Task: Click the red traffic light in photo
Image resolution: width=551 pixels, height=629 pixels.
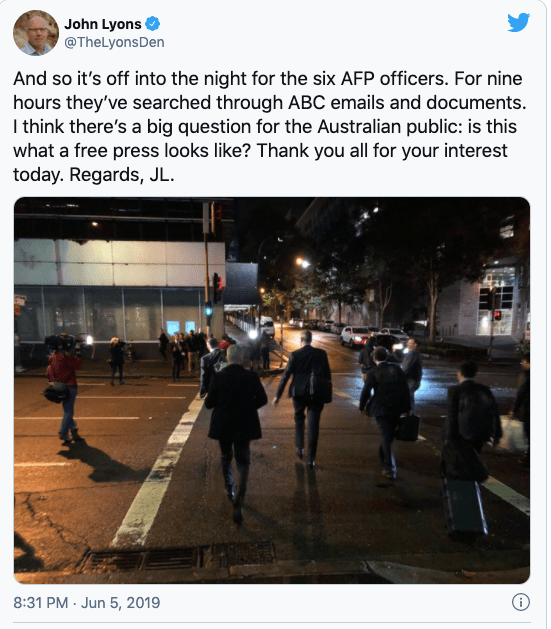Action: point(217,287)
